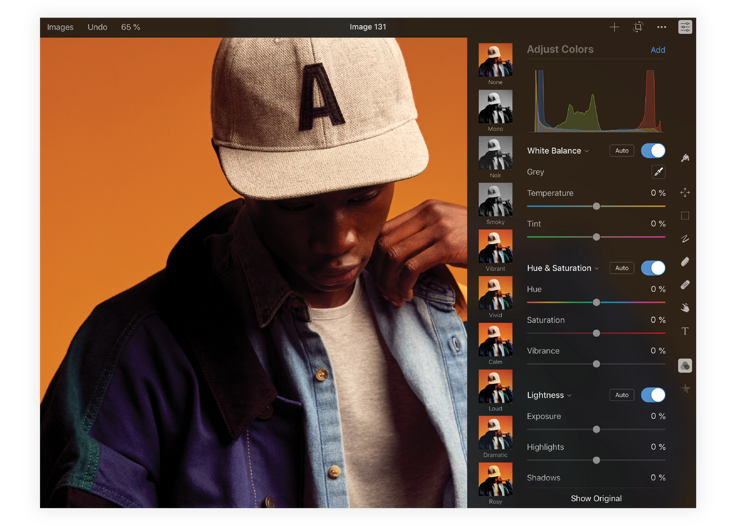
Task: Expand the Lightness chevron
Action: [569, 396]
